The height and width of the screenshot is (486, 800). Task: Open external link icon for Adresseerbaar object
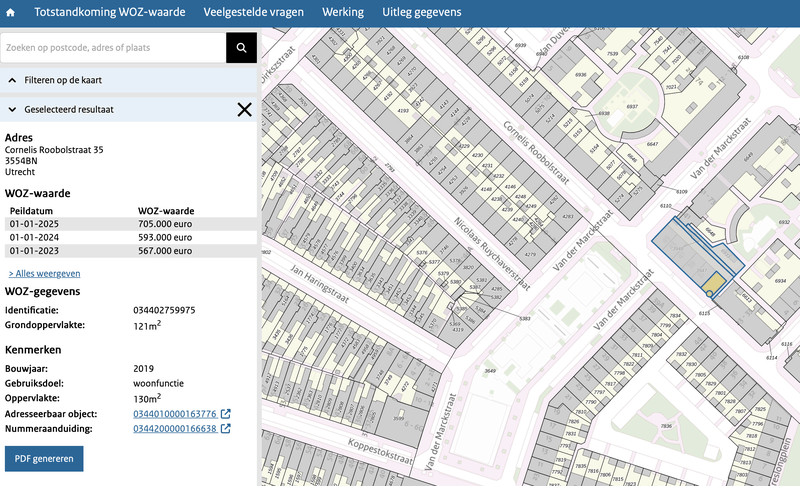(226, 414)
